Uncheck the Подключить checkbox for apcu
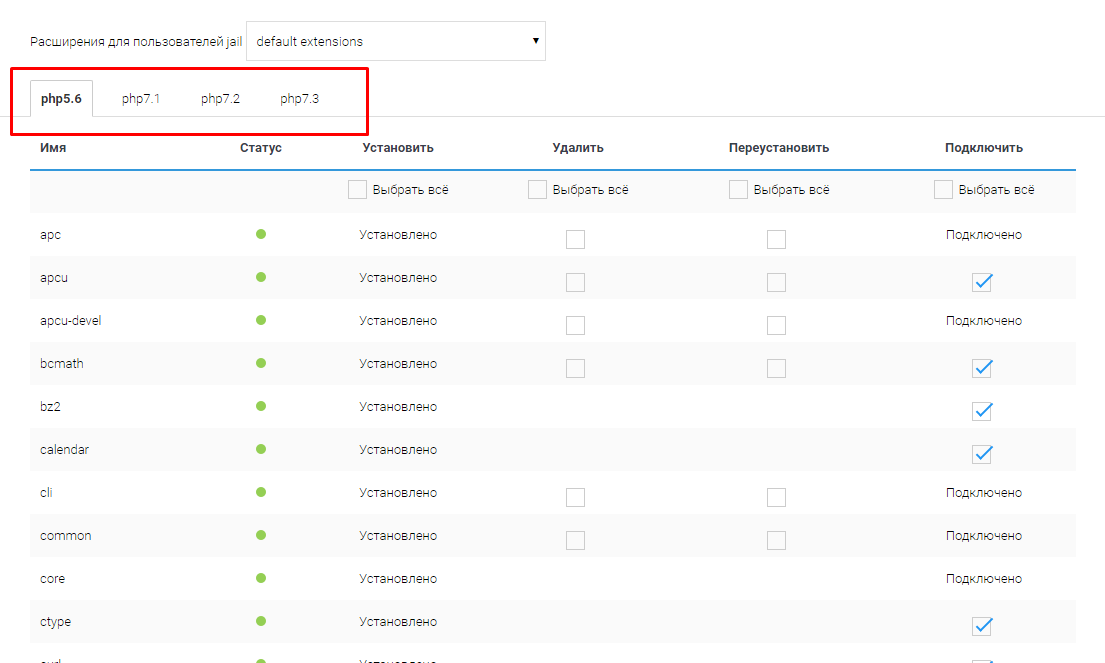Viewport: 1105px width, 663px height. (x=982, y=282)
